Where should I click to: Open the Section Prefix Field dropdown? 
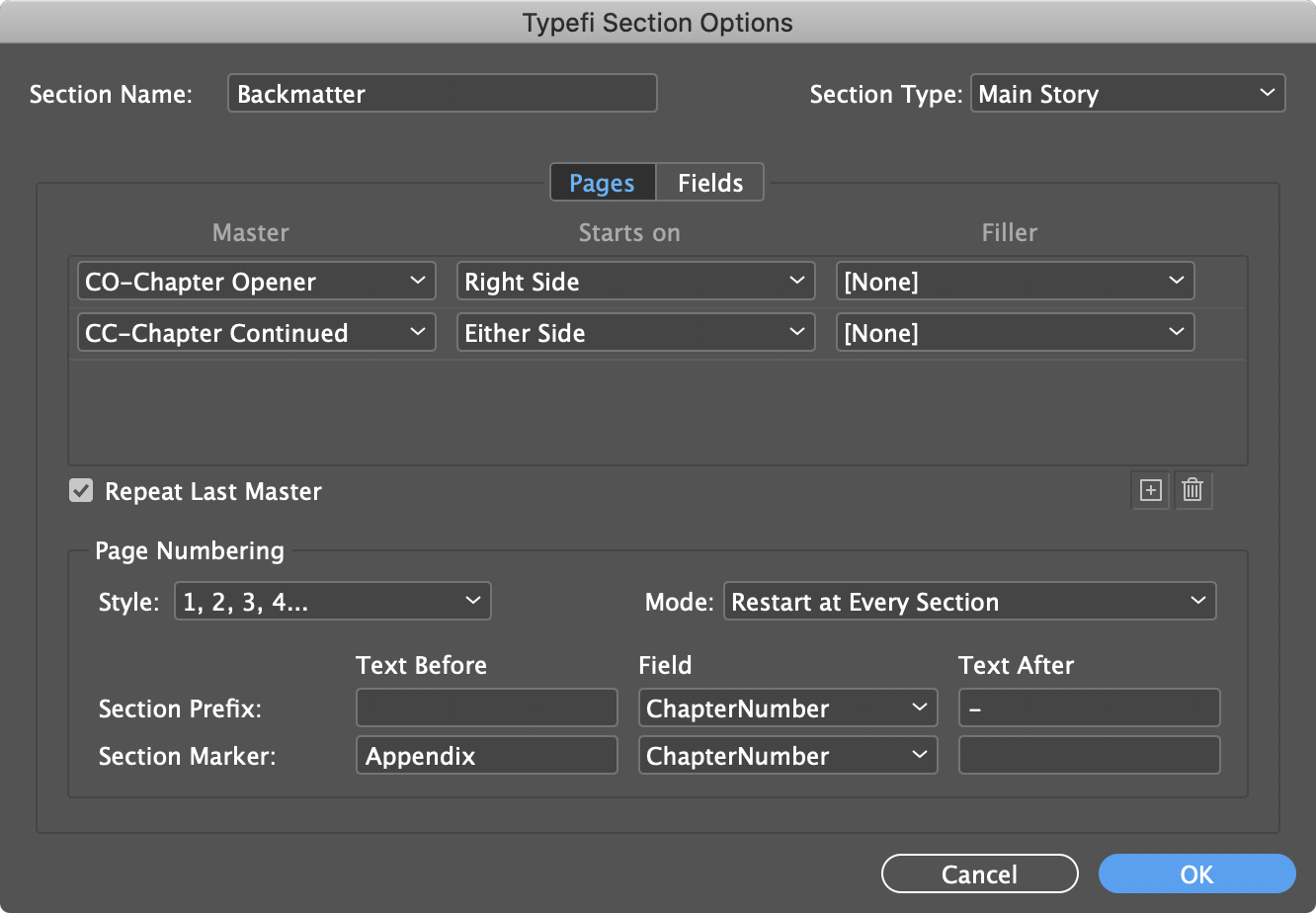click(x=787, y=708)
